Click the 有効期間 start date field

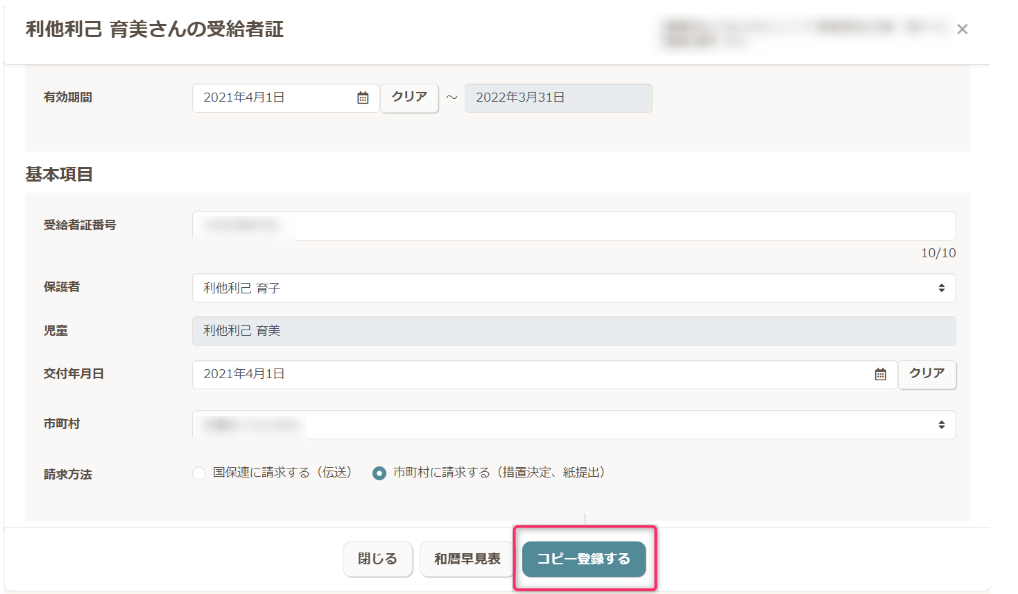pos(275,98)
